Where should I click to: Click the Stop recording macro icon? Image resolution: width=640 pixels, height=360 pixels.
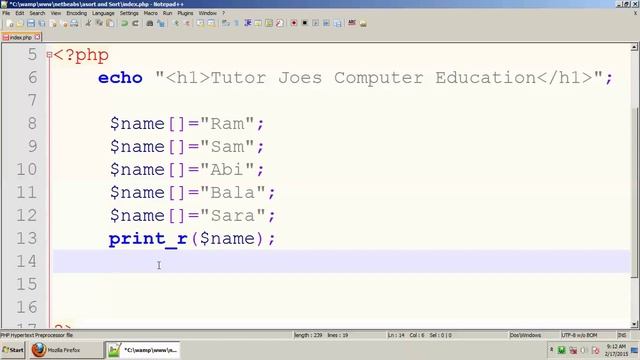(x=305, y=23)
